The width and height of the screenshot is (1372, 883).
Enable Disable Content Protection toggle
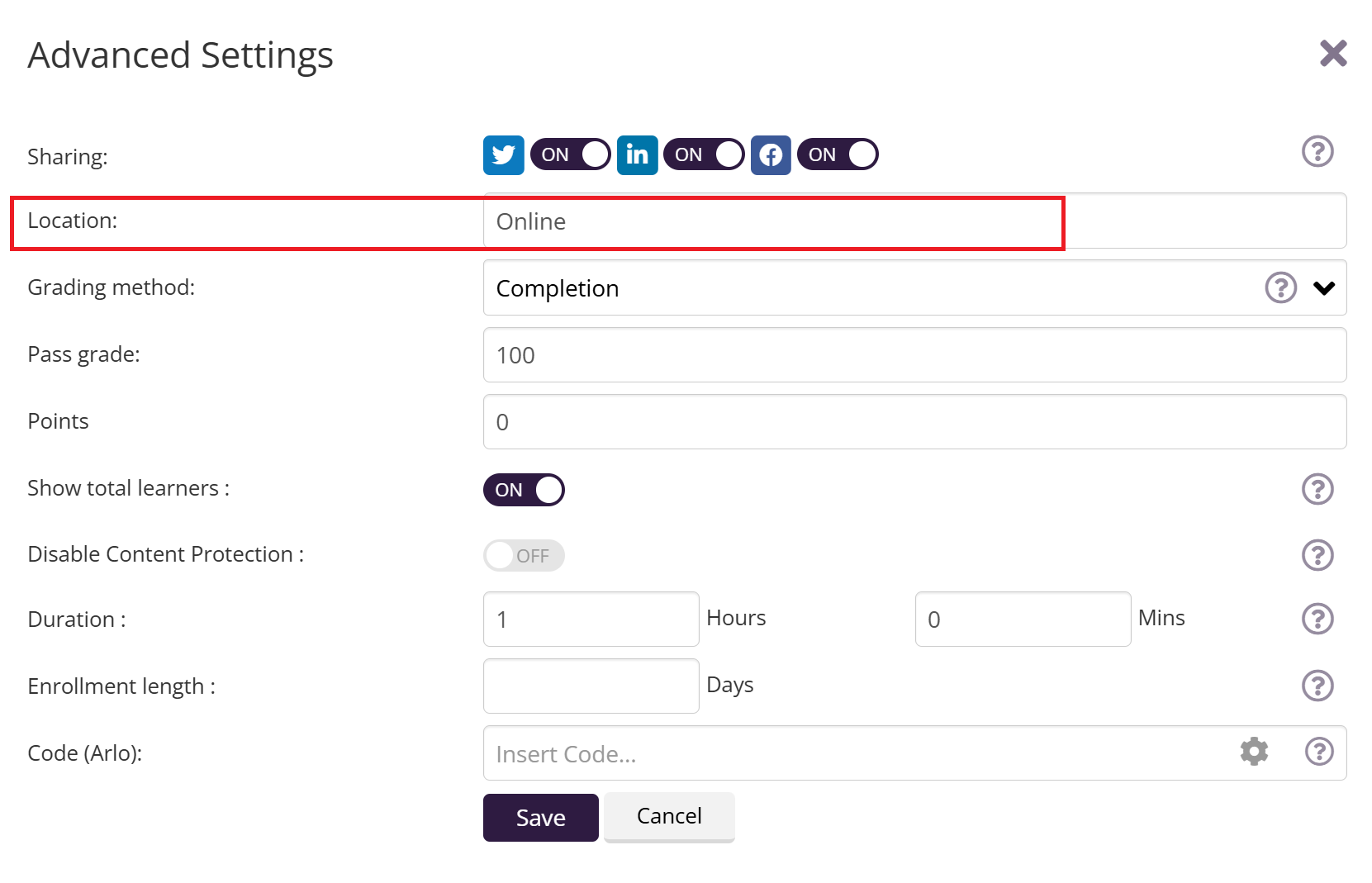[524, 556]
